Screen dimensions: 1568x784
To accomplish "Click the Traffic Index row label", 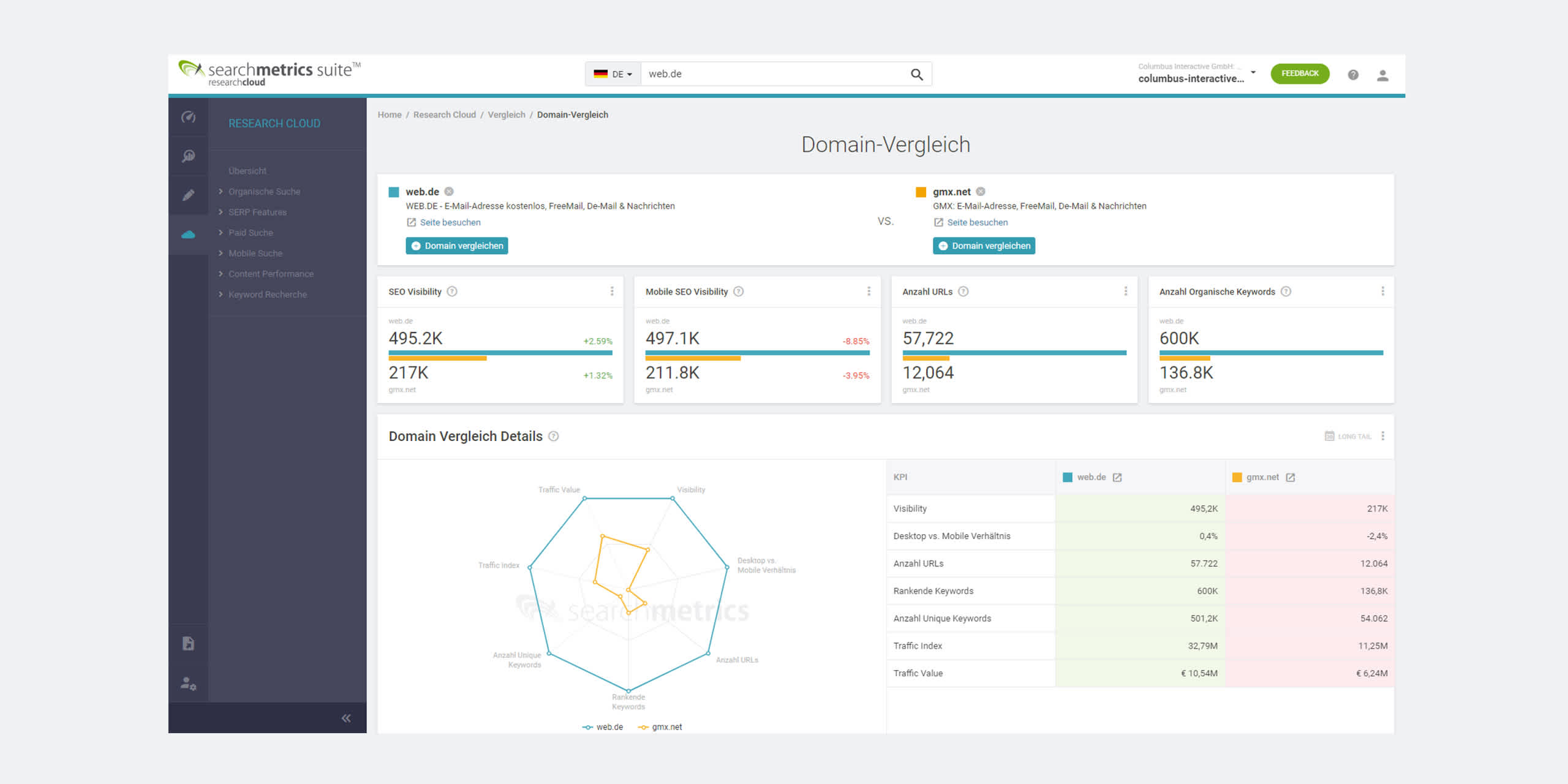I will click(918, 646).
